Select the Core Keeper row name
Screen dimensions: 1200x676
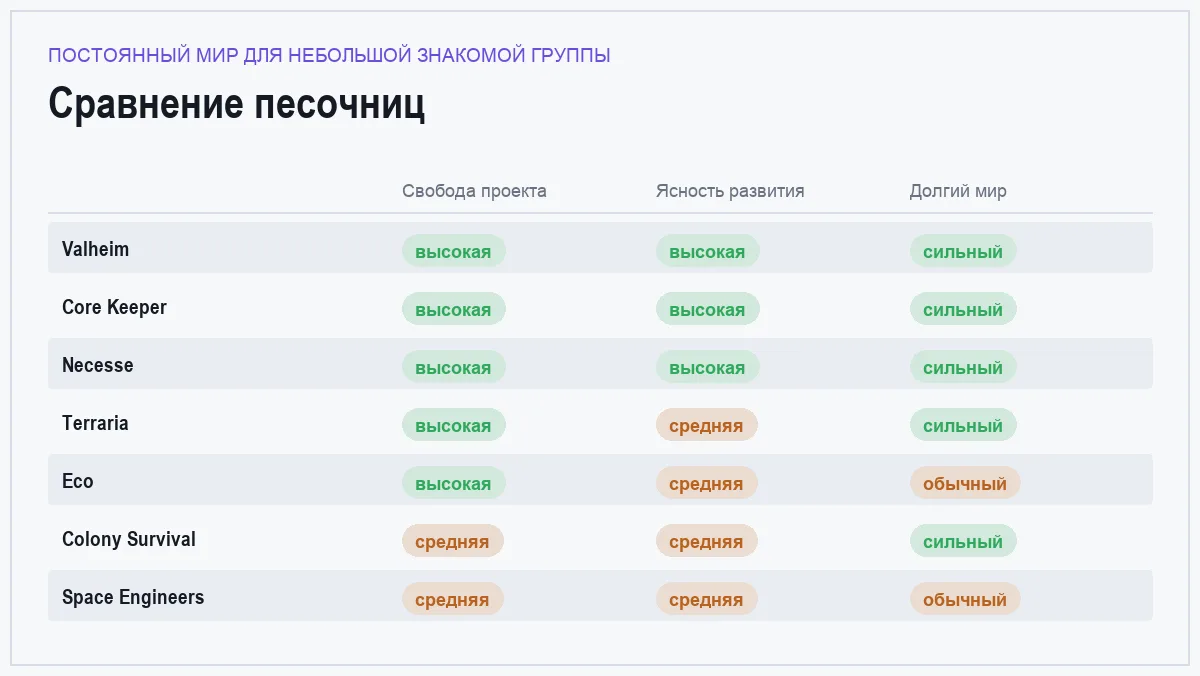(x=114, y=307)
